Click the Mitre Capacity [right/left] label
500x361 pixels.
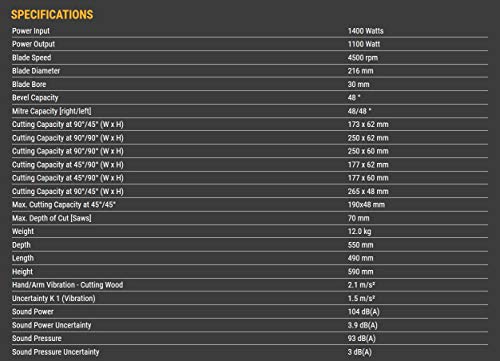(52, 111)
